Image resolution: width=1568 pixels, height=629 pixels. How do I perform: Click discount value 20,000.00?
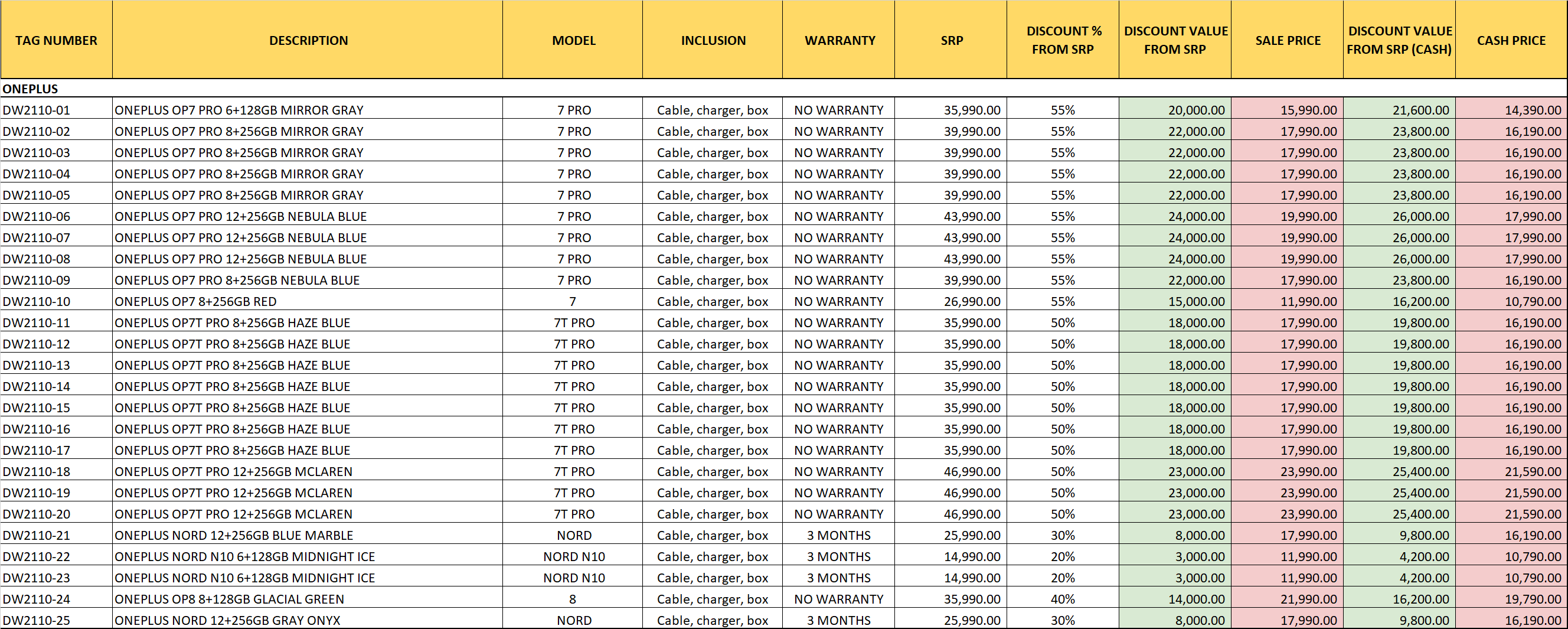[1175, 110]
